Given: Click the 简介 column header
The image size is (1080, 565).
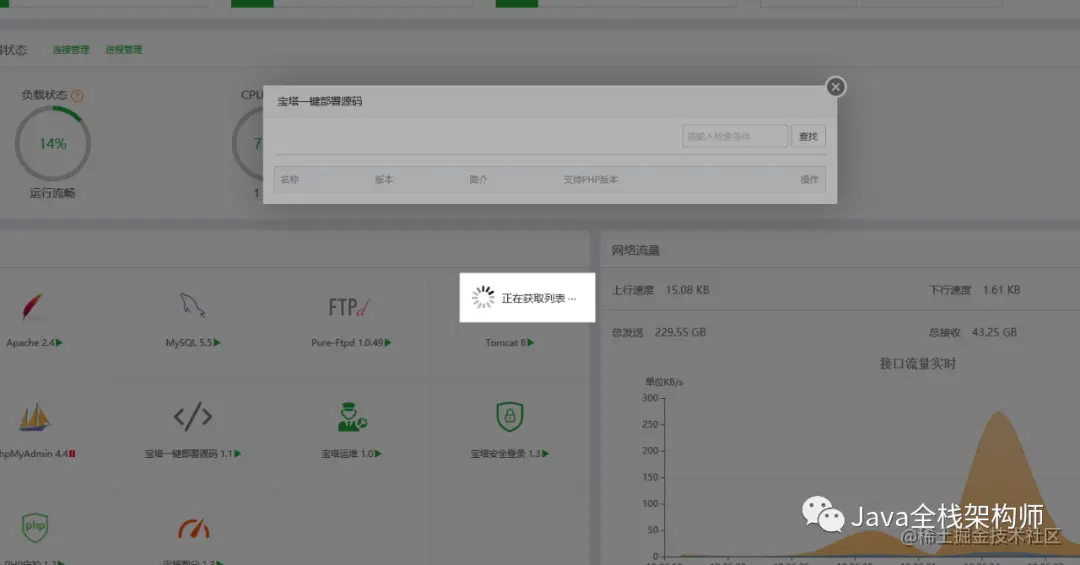Looking at the screenshot, I should [478, 179].
